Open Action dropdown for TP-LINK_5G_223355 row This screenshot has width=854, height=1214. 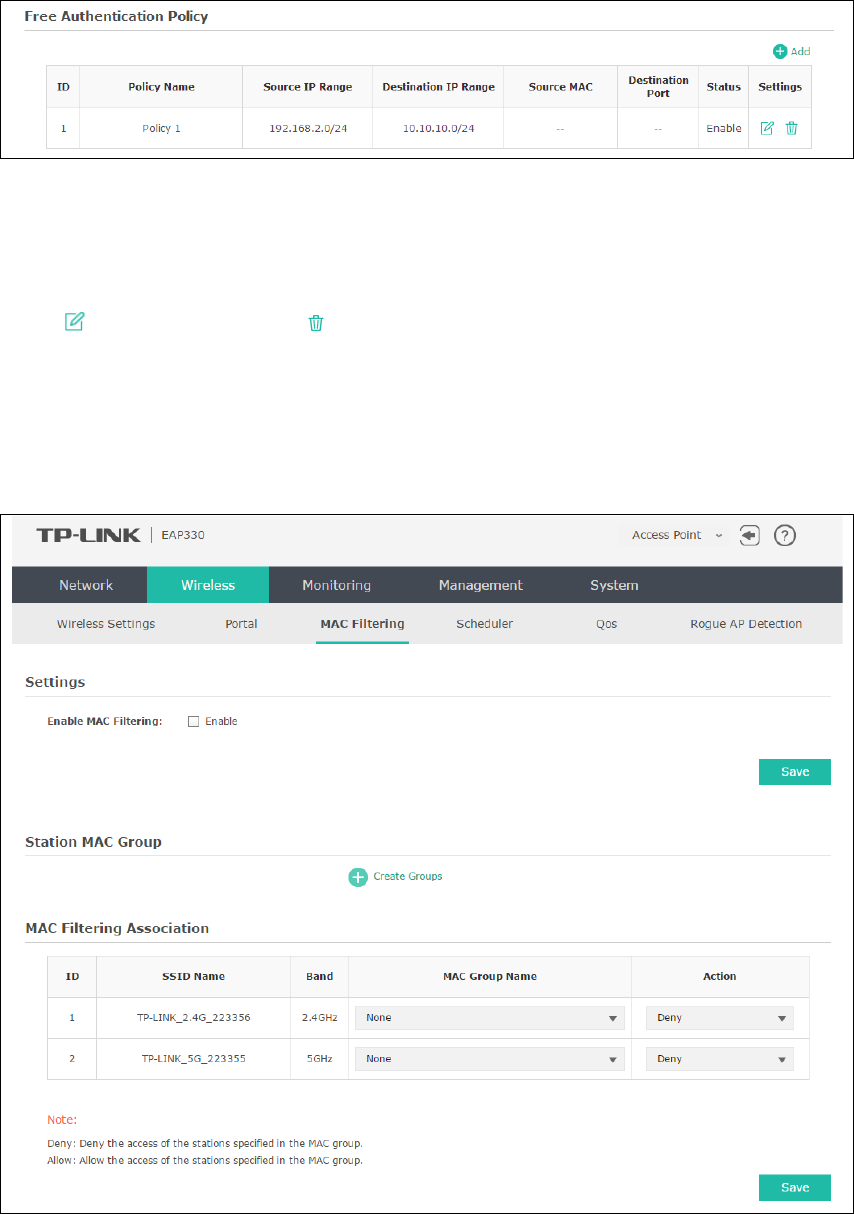click(720, 1059)
